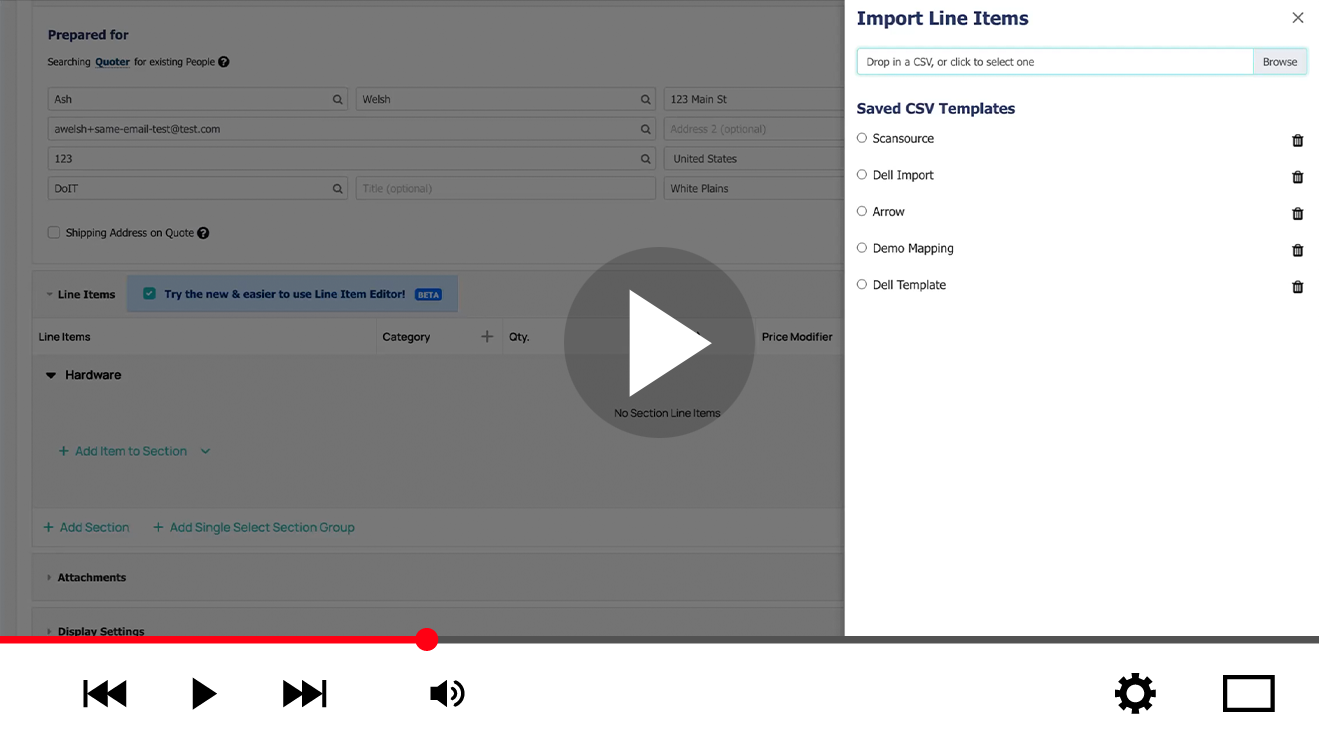Screen dimensions: 1319x755
Task: Select the Scansource radio option
Action: pyautogui.click(x=862, y=138)
